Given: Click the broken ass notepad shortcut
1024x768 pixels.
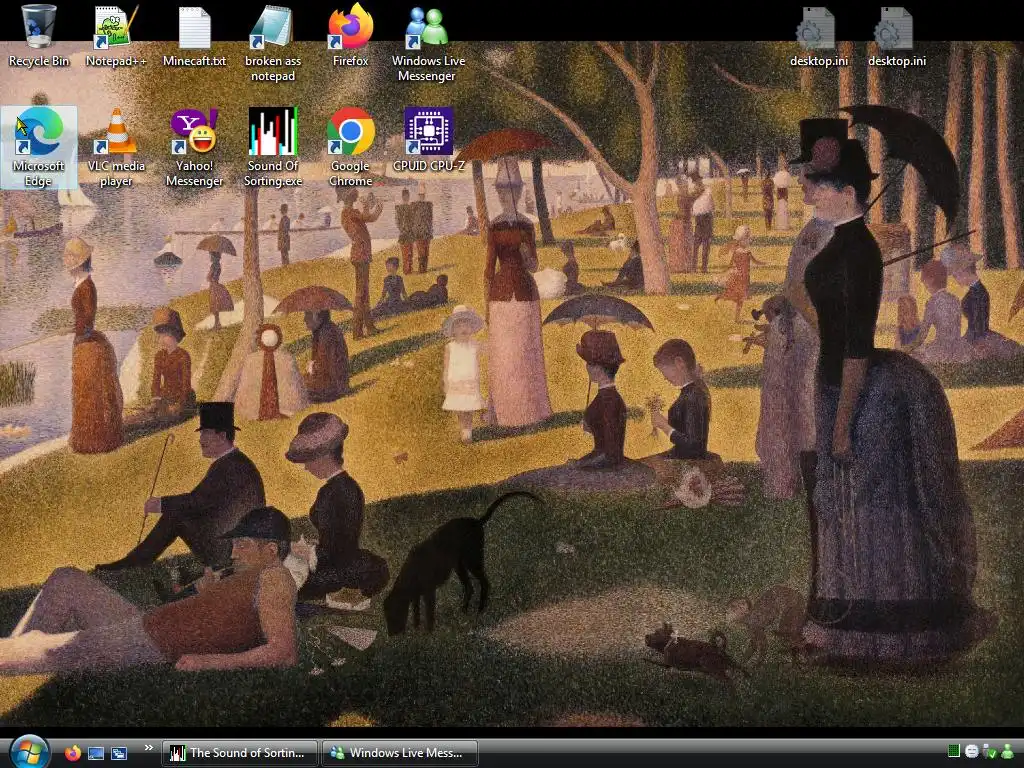Looking at the screenshot, I should (273, 43).
